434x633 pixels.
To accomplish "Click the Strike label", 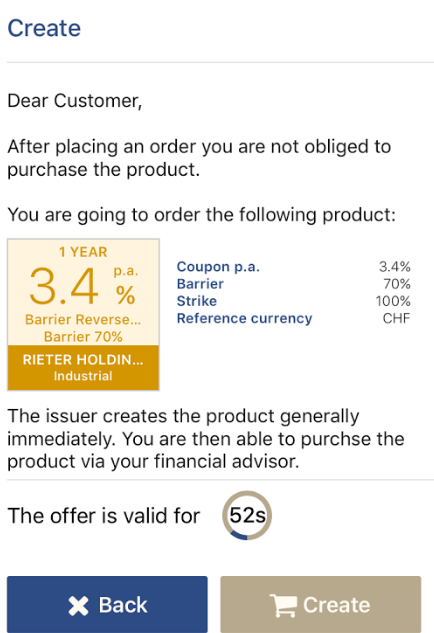I will [x=197, y=301].
